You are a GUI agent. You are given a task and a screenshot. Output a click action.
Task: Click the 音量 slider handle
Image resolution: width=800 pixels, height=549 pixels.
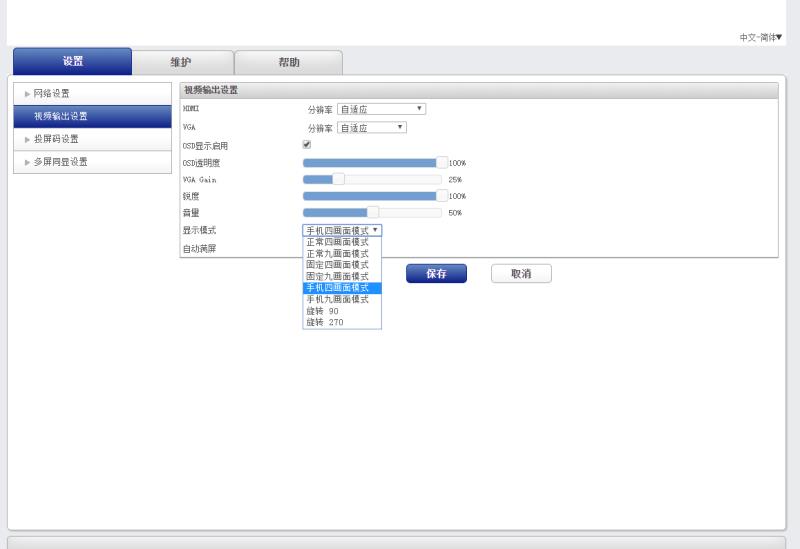click(x=373, y=212)
